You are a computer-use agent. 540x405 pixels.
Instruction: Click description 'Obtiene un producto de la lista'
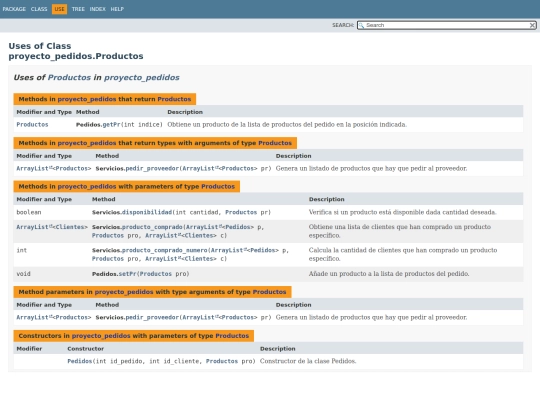click(287, 125)
